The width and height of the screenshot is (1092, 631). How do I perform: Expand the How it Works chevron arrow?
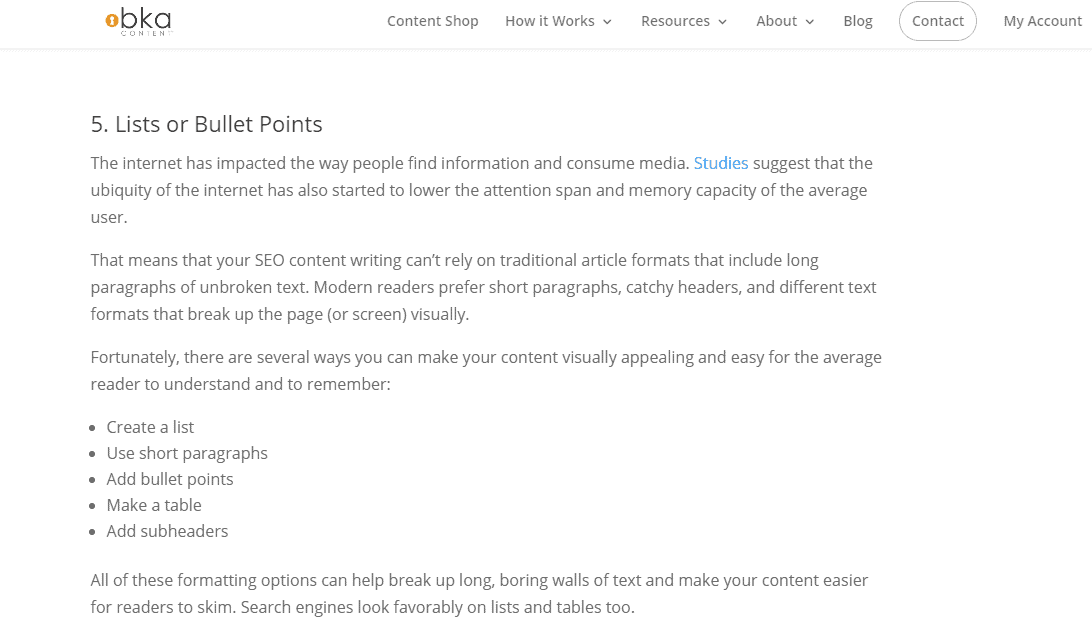(608, 22)
